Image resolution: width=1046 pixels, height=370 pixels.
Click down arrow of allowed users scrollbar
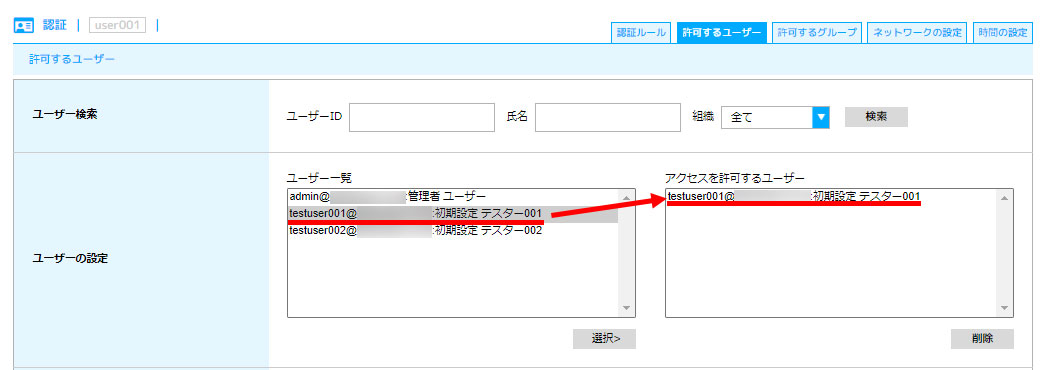click(1004, 309)
